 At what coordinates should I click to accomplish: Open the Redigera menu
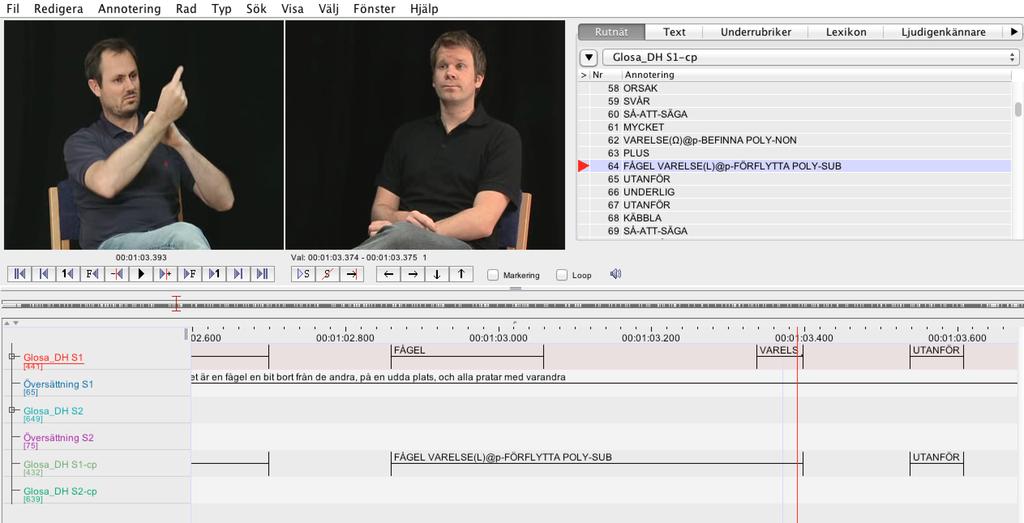pos(58,8)
